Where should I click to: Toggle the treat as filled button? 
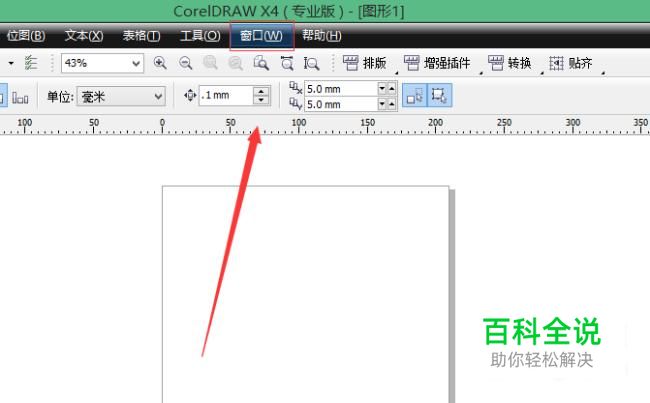pos(415,95)
